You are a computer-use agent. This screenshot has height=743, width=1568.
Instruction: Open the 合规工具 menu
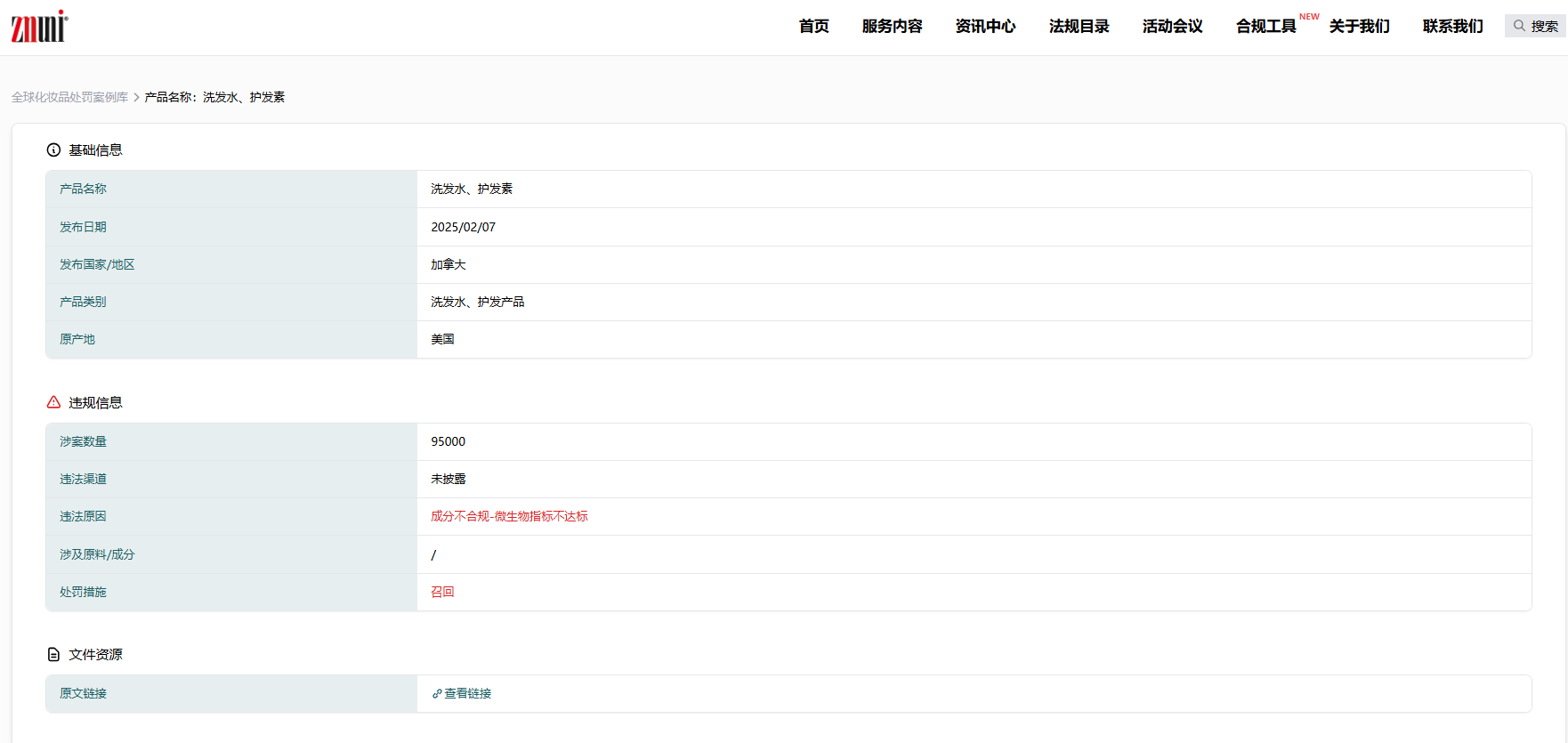(x=1265, y=27)
